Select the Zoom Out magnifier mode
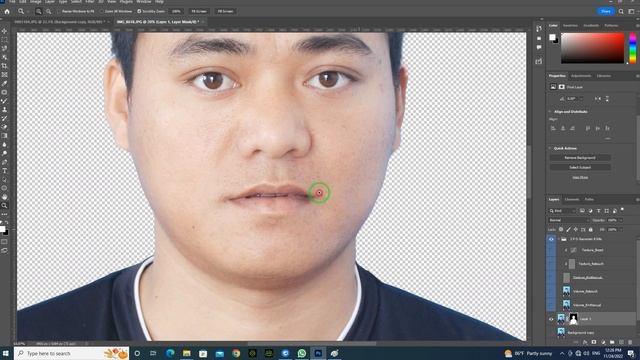Viewport: 640px width, 360px height. (49, 11)
